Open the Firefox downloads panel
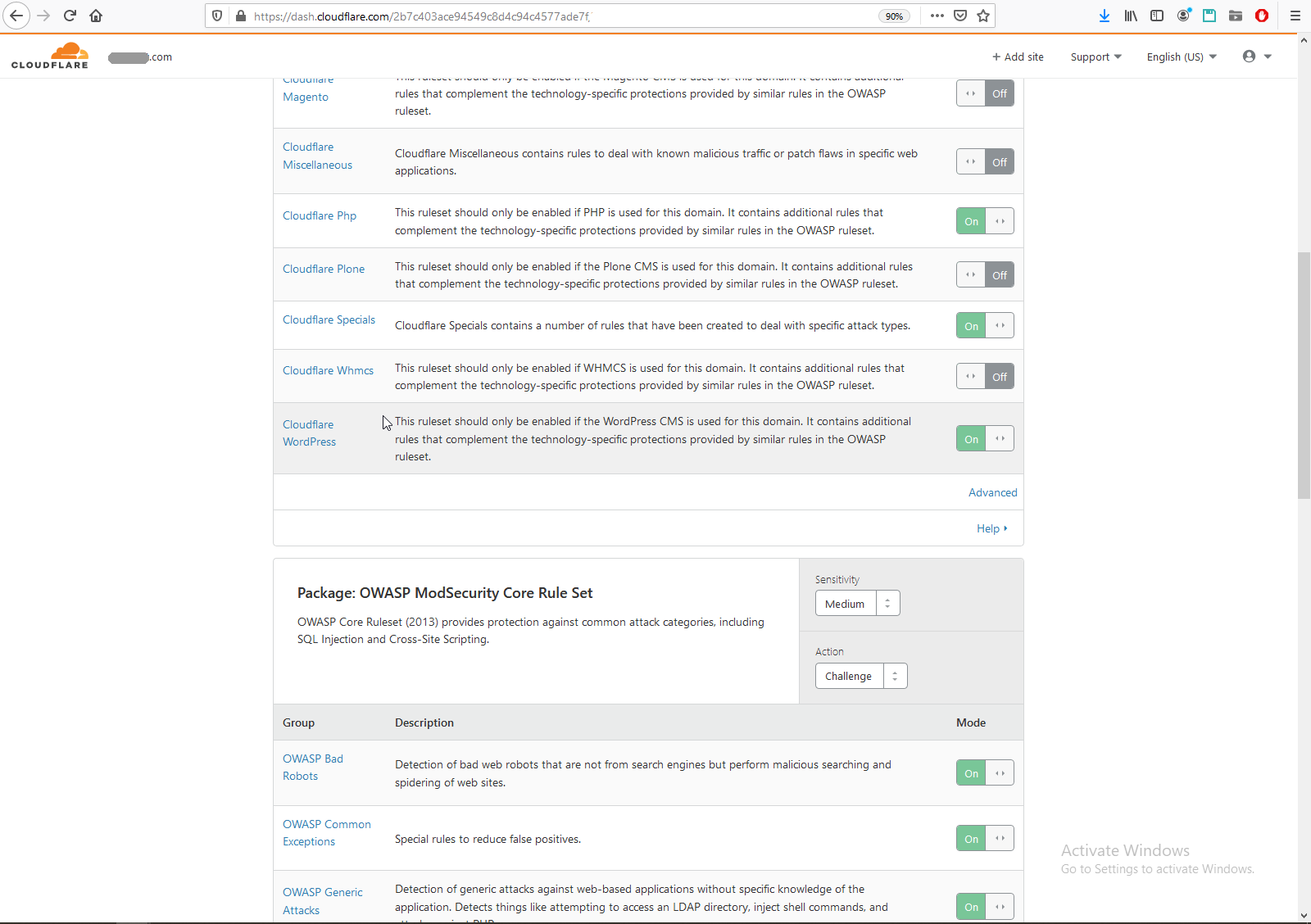The height and width of the screenshot is (924, 1311). point(1105,16)
